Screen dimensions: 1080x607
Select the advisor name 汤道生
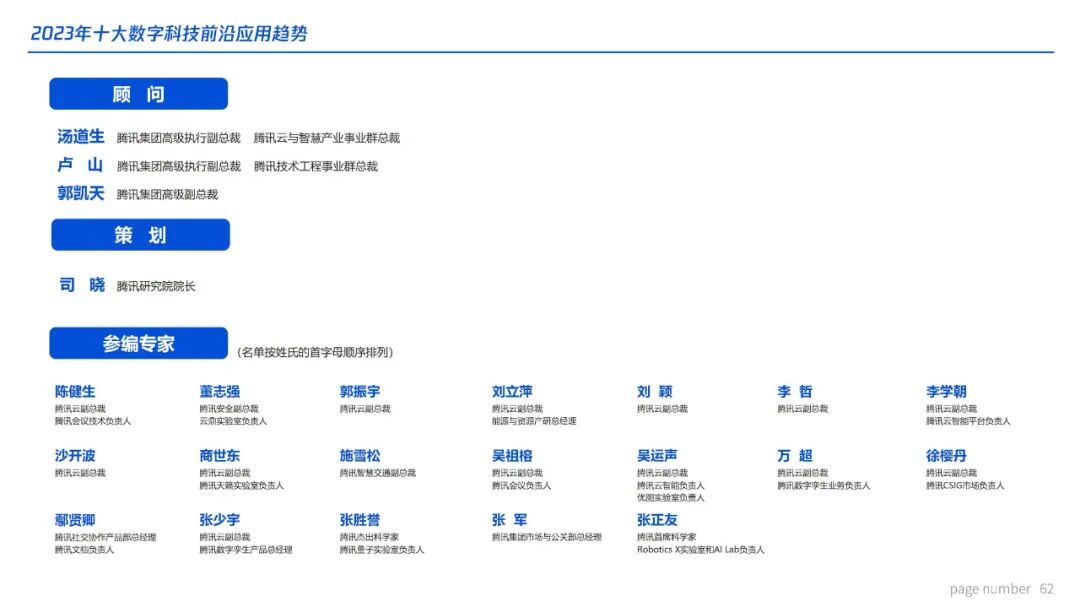pos(81,136)
